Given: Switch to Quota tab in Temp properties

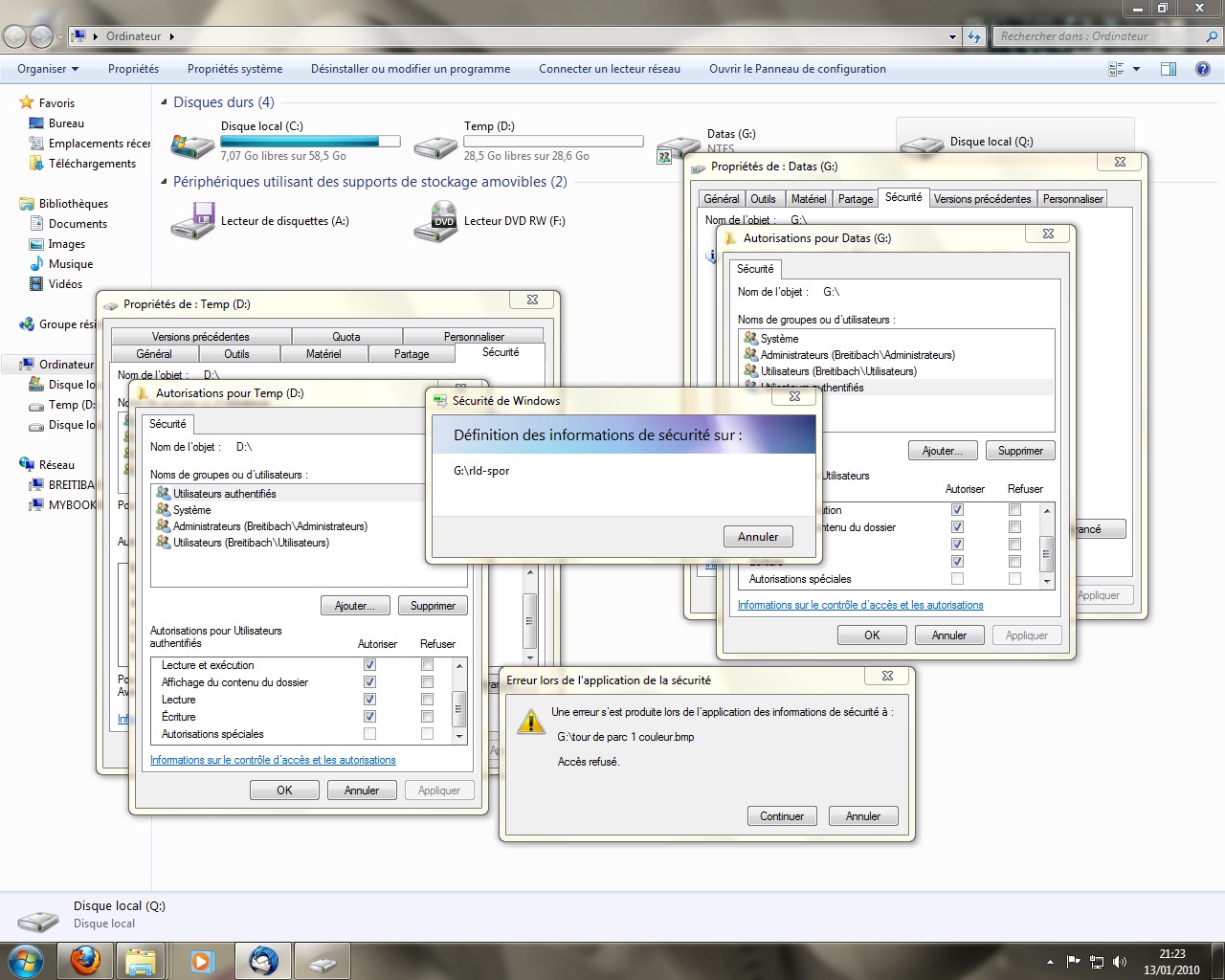Looking at the screenshot, I should (346, 337).
